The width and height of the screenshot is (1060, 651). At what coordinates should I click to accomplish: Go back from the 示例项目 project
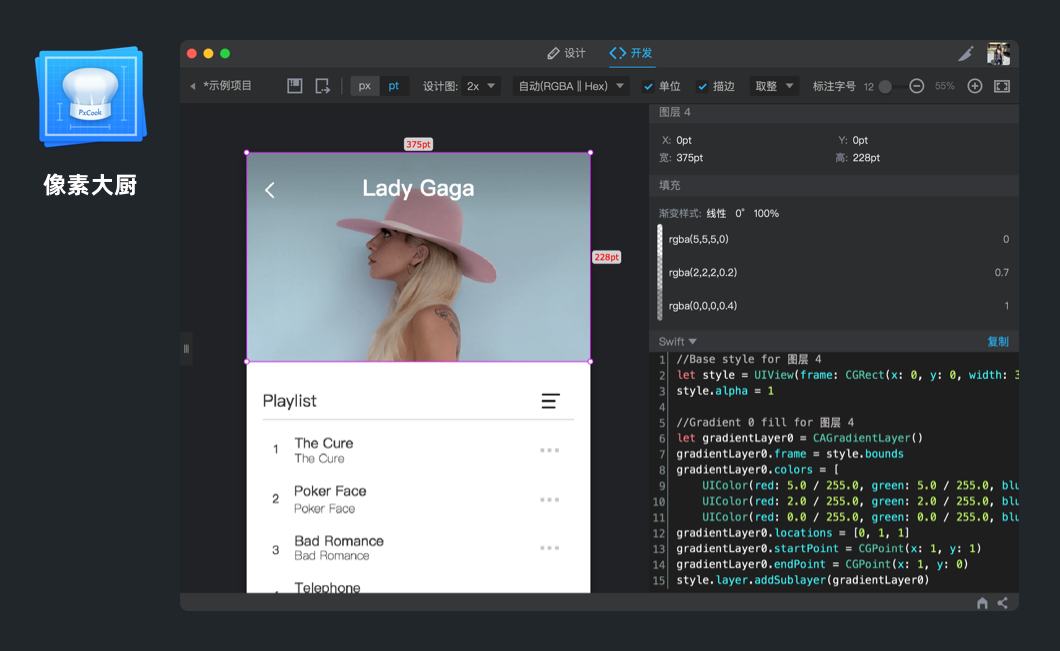click(x=193, y=87)
